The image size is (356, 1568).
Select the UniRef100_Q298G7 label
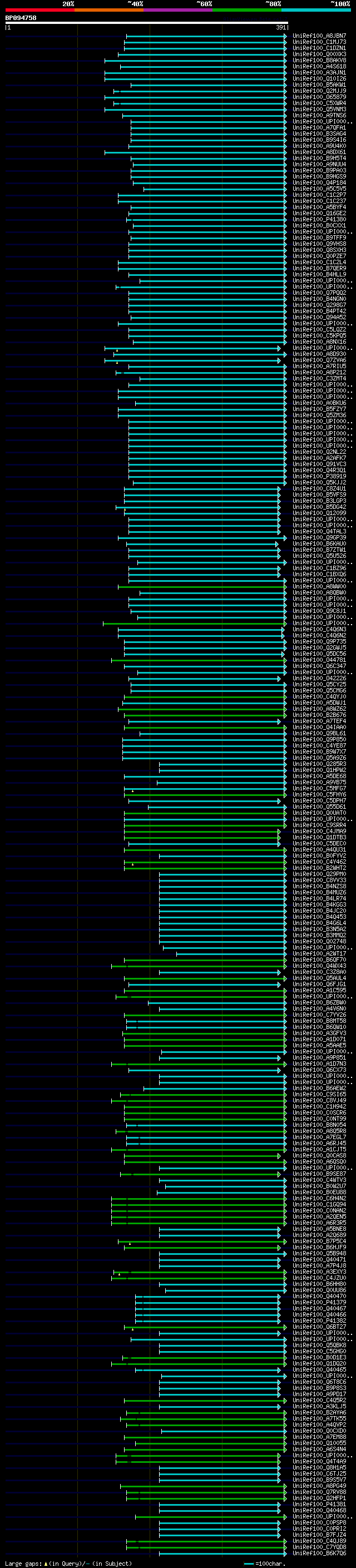coord(319,305)
